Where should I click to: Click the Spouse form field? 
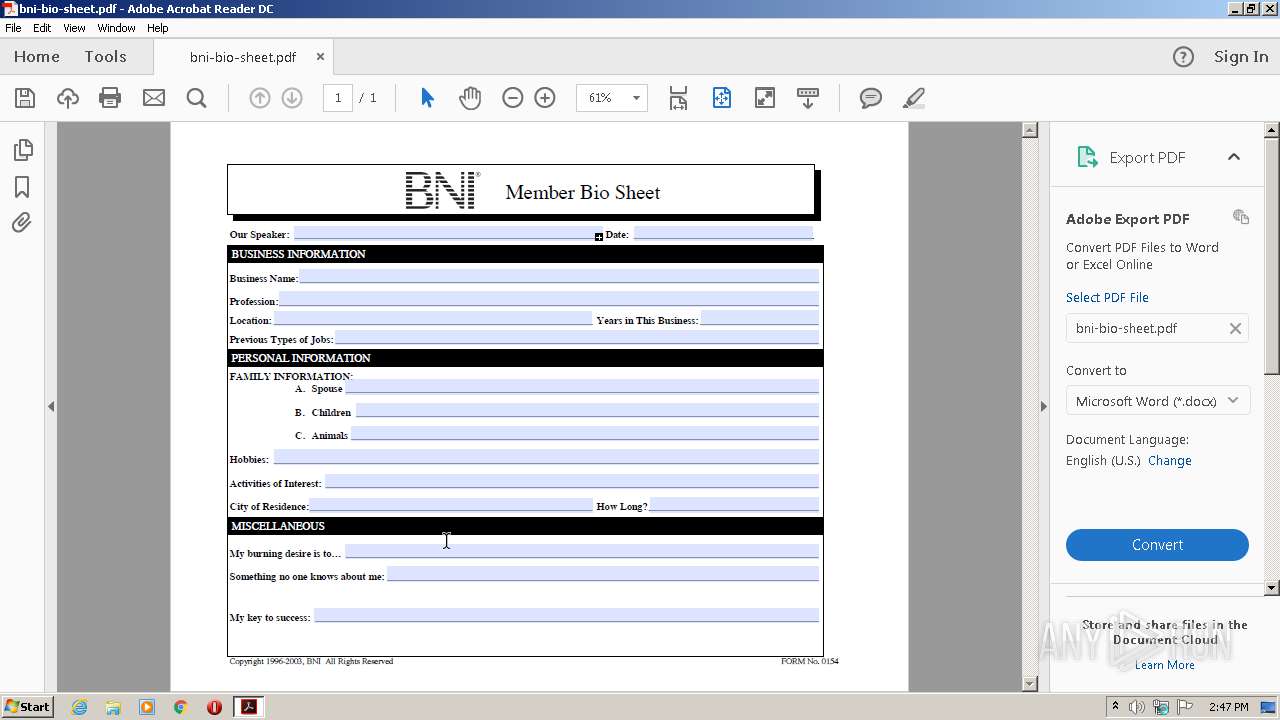[x=582, y=387]
